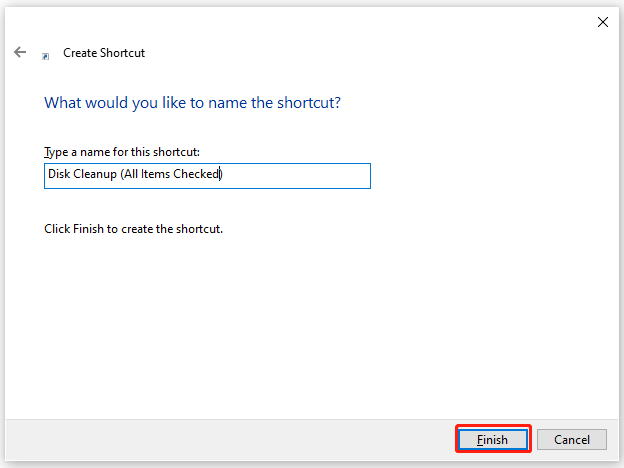This screenshot has width=624, height=468.
Task: Click the word "Disk" in the name field
Action: click(x=59, y=175)
